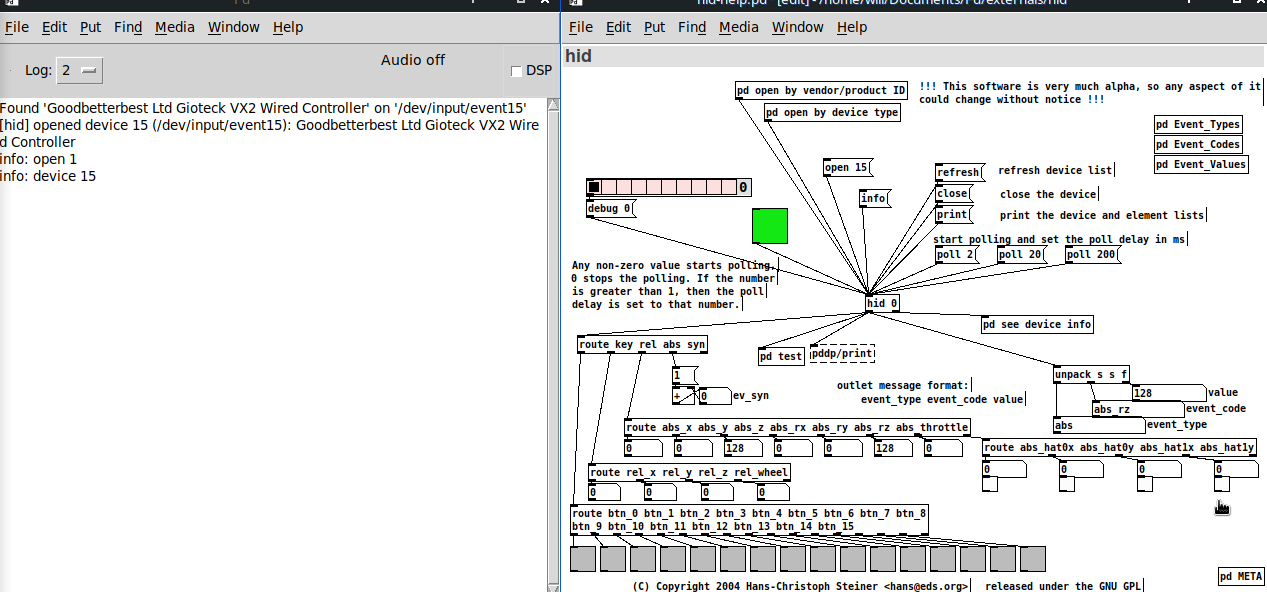Click the "refresh" message box
The height and width of the screenshot is (592, 1267).
[x=958, y=172]
